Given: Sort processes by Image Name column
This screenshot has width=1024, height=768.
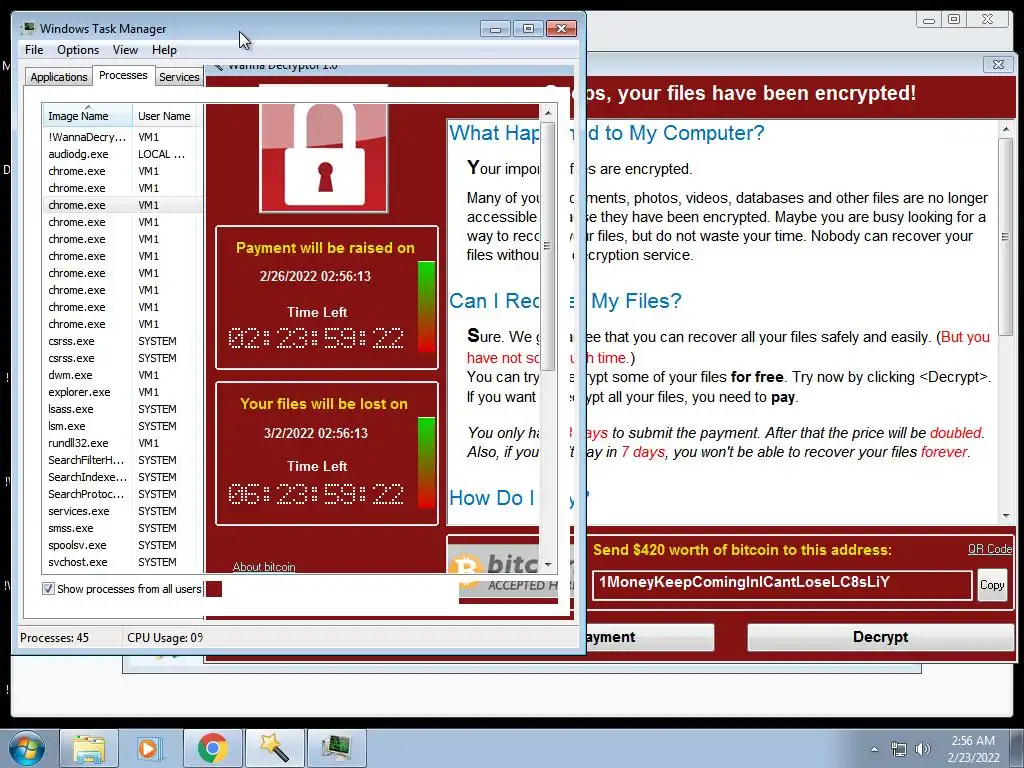Looking at the screenshot, I should point(87,116).
